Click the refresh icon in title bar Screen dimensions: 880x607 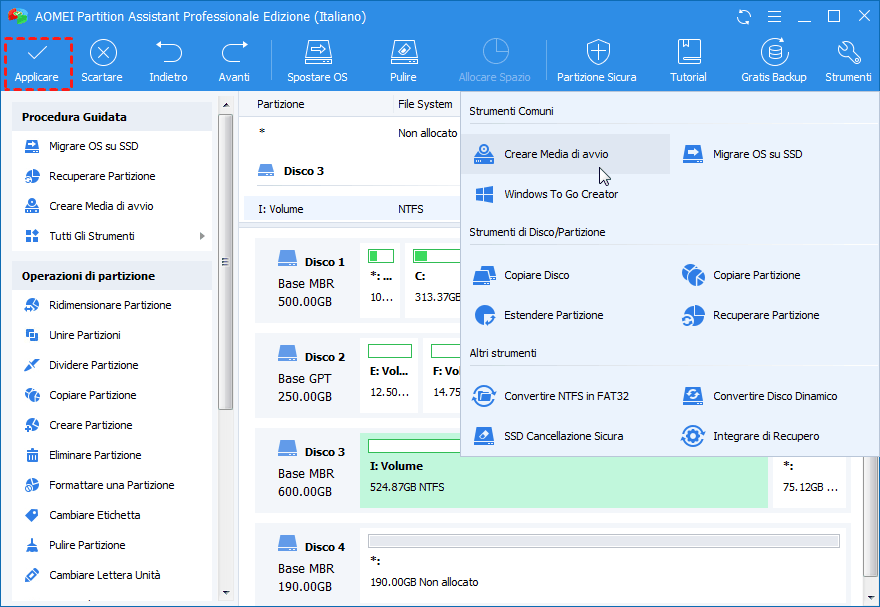pyautogui.click(x=743, y=17)
